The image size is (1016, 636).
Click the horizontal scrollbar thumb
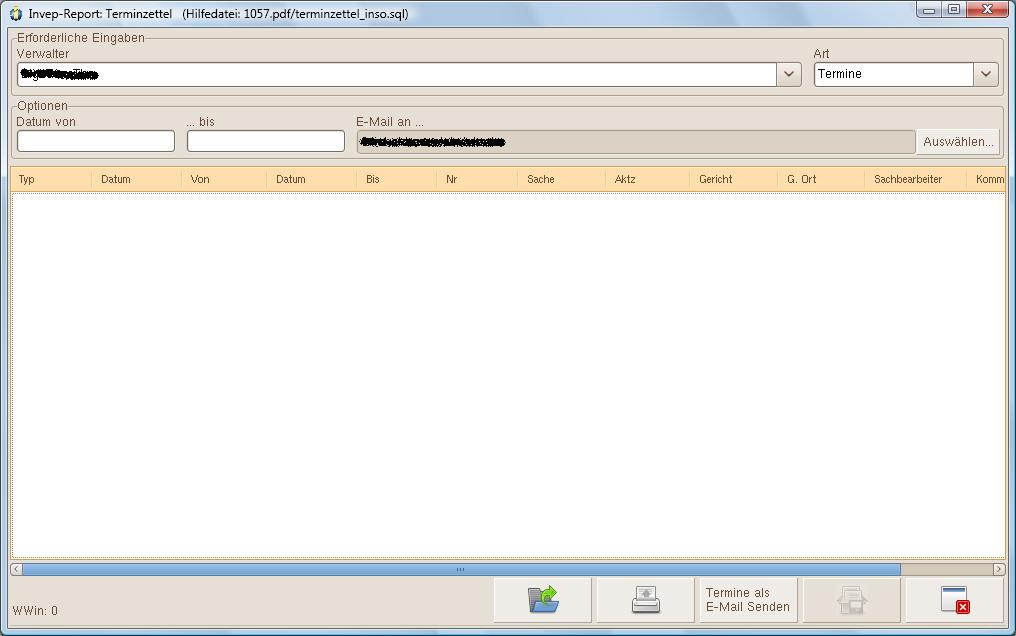[461, 569]
